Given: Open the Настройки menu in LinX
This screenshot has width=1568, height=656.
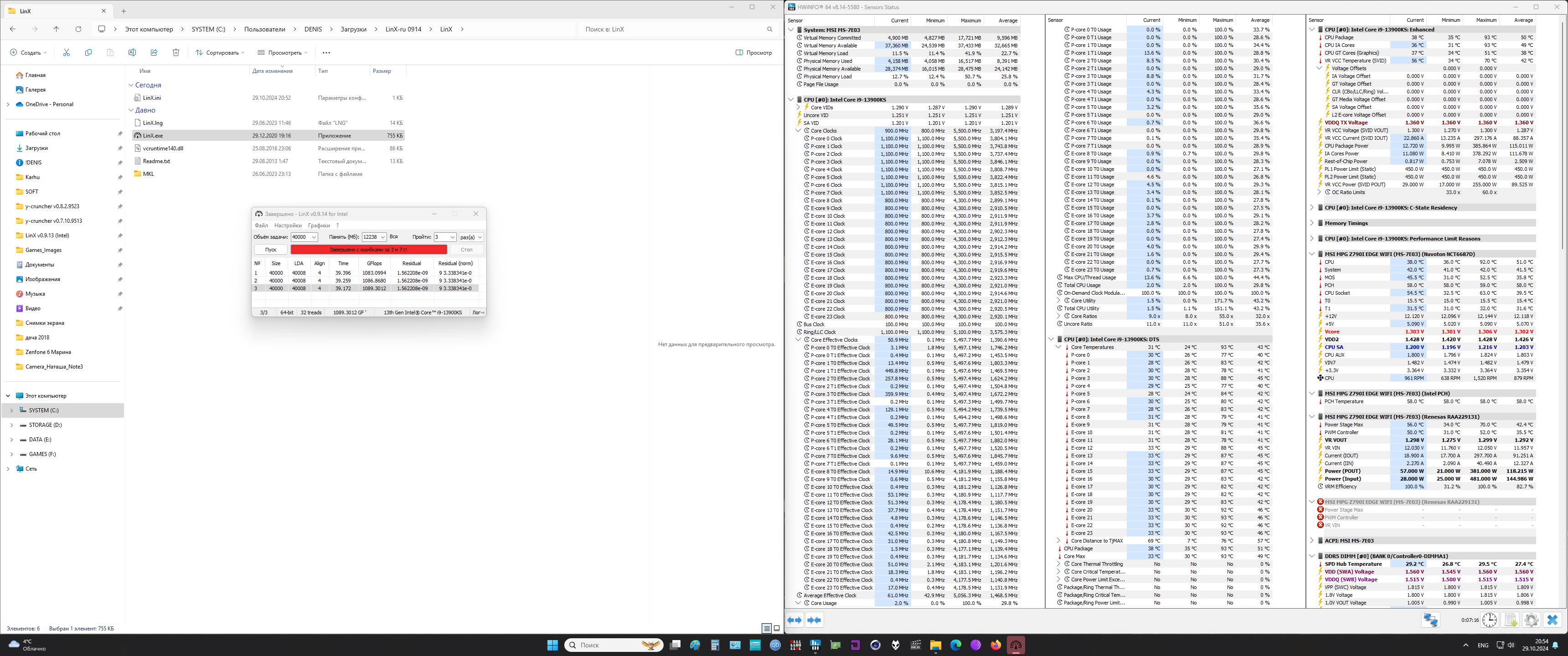Looking at the screenshot, I should coord(288,226).
